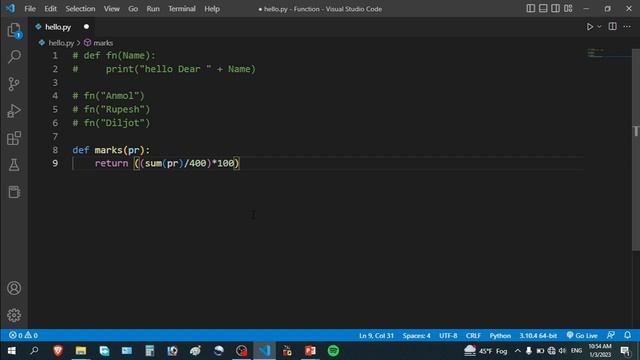This screenshot has height=360, width=640.
Task: Open the Run menu
Action: point(153,9)
